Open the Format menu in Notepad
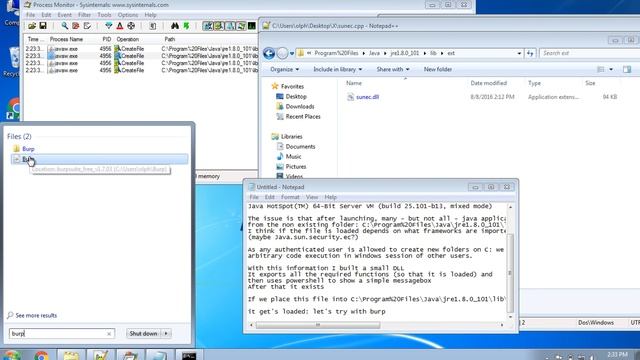The height and width of the screenshot is (360, 640). point(290,197)
